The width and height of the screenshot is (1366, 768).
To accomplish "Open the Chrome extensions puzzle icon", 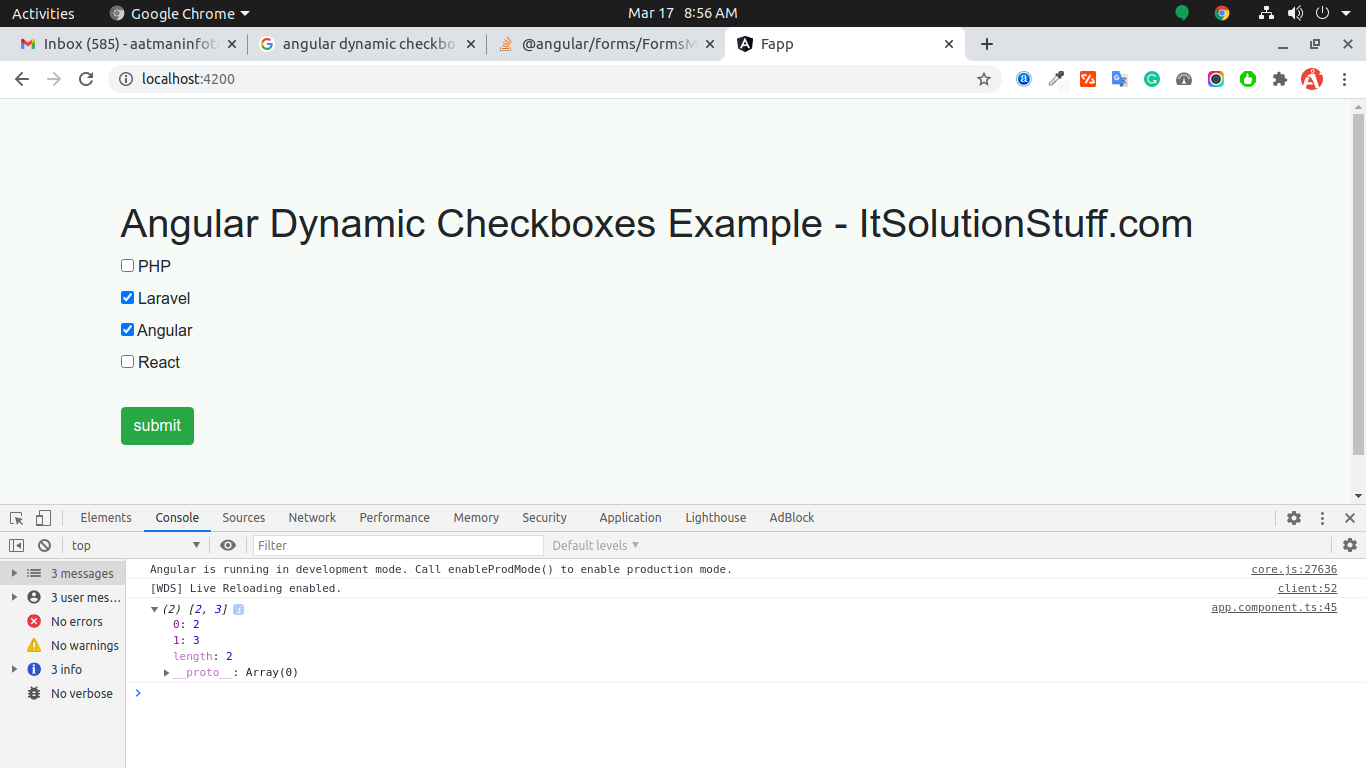I will (x=1280, y=78).
